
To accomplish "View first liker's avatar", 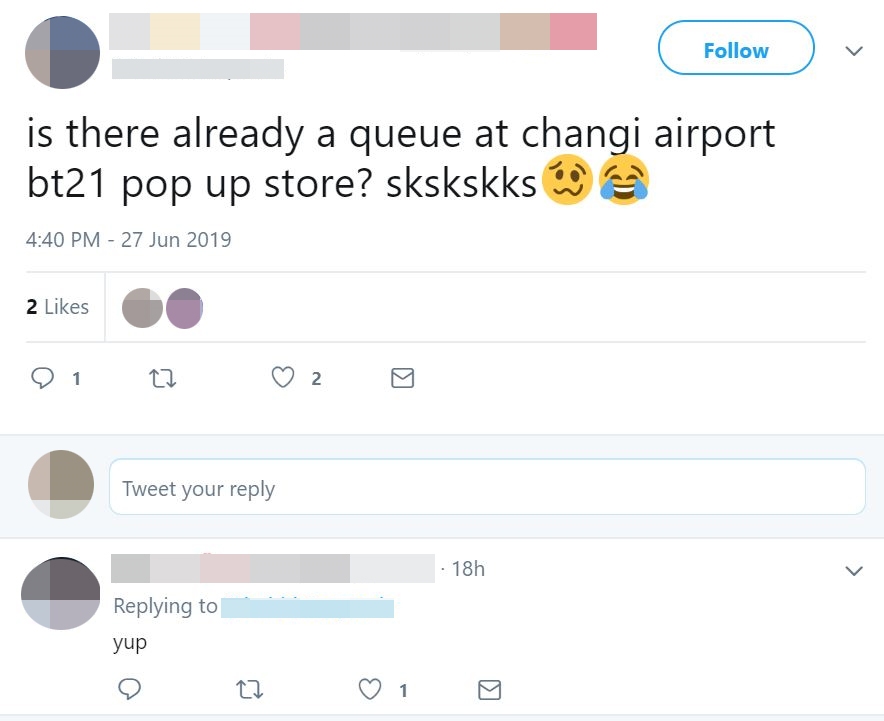I will click(141, 308).
